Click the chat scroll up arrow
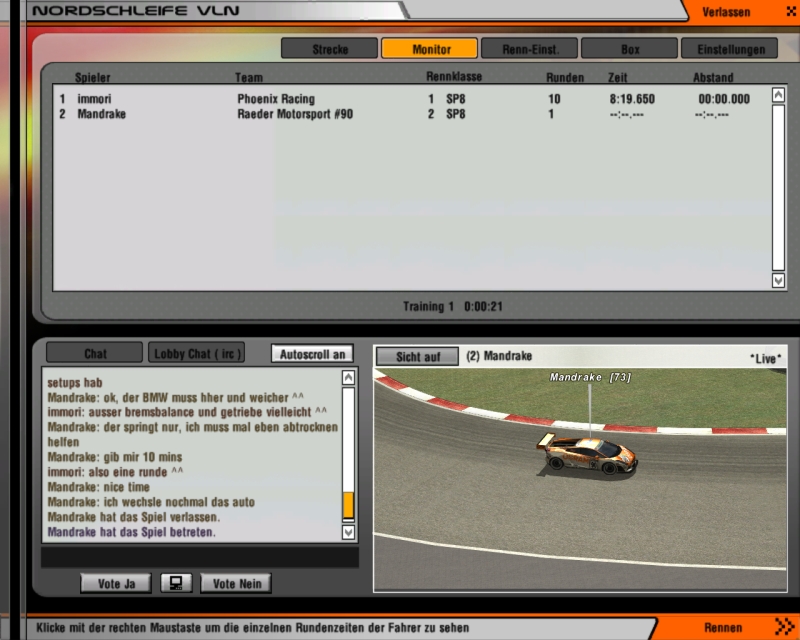Viewport: 800px width, 640px height. [348, 378]
